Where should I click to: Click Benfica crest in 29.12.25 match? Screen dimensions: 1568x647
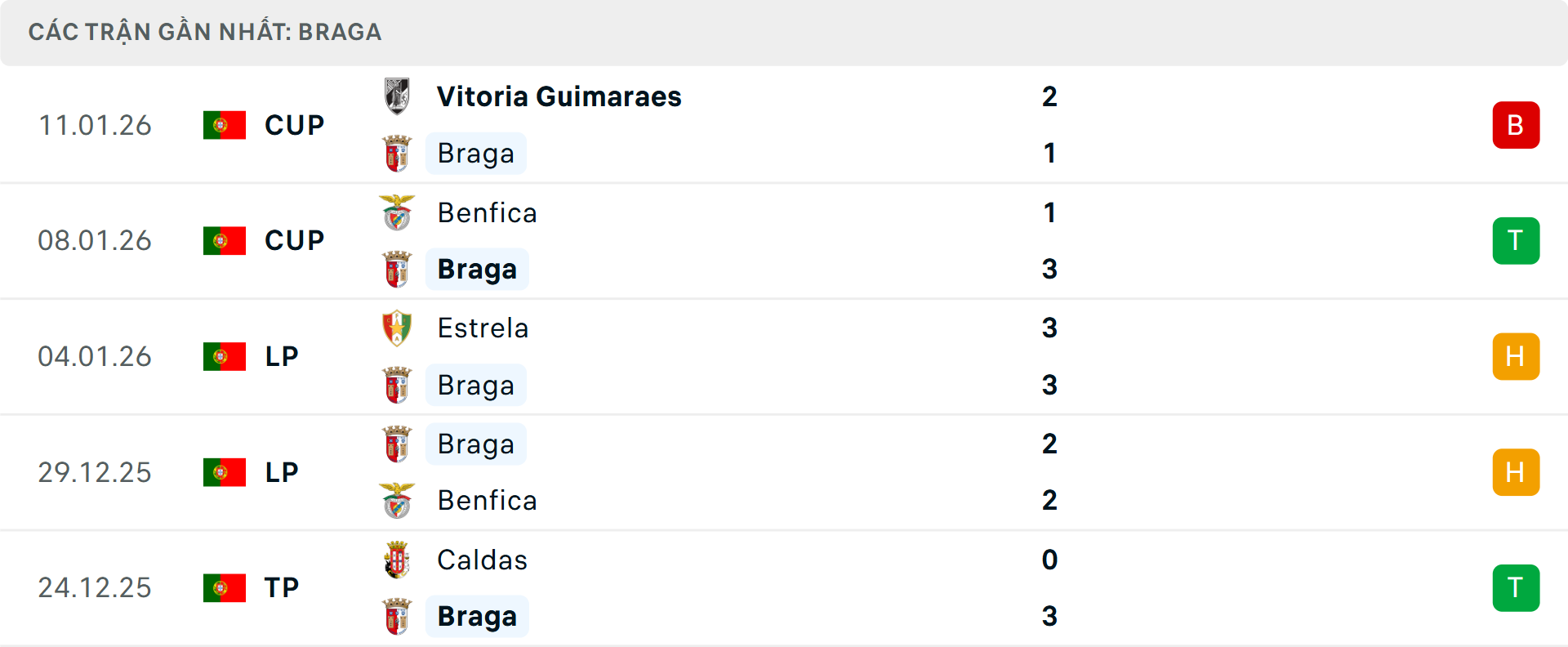397,501
